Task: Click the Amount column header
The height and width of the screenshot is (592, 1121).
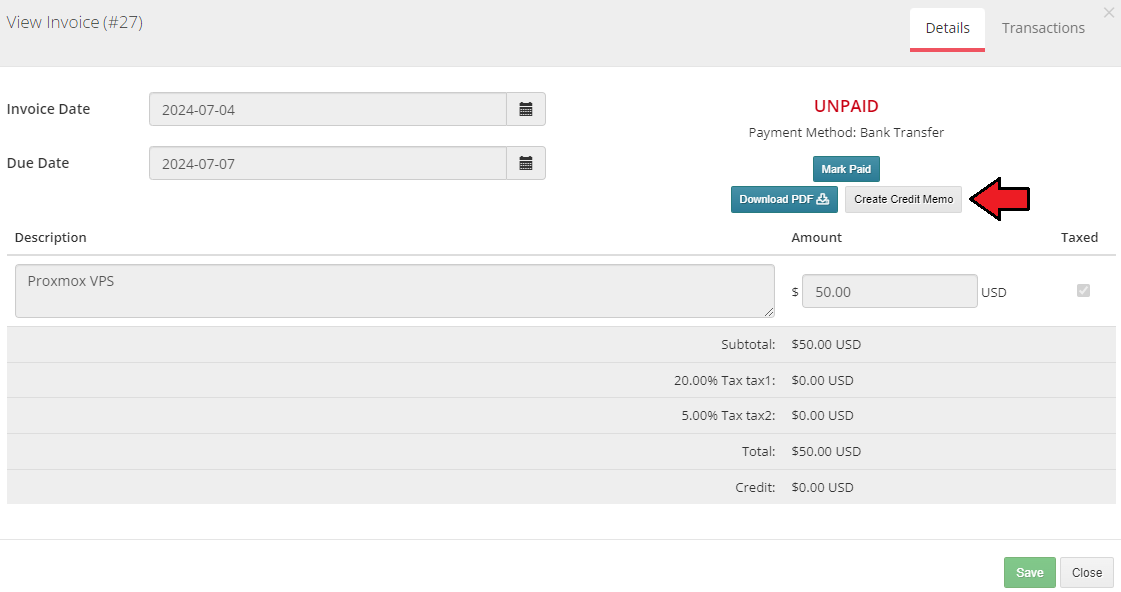Action: click(816, 237)
